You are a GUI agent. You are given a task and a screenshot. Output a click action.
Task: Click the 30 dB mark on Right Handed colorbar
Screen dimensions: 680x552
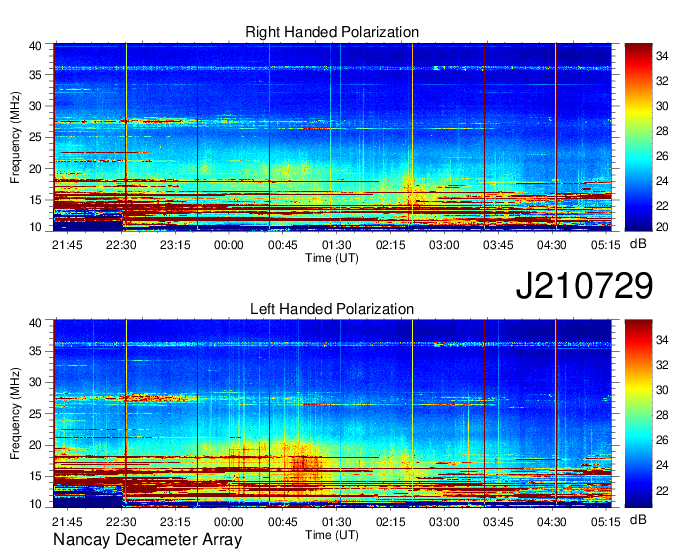click(x=662, y=106)
